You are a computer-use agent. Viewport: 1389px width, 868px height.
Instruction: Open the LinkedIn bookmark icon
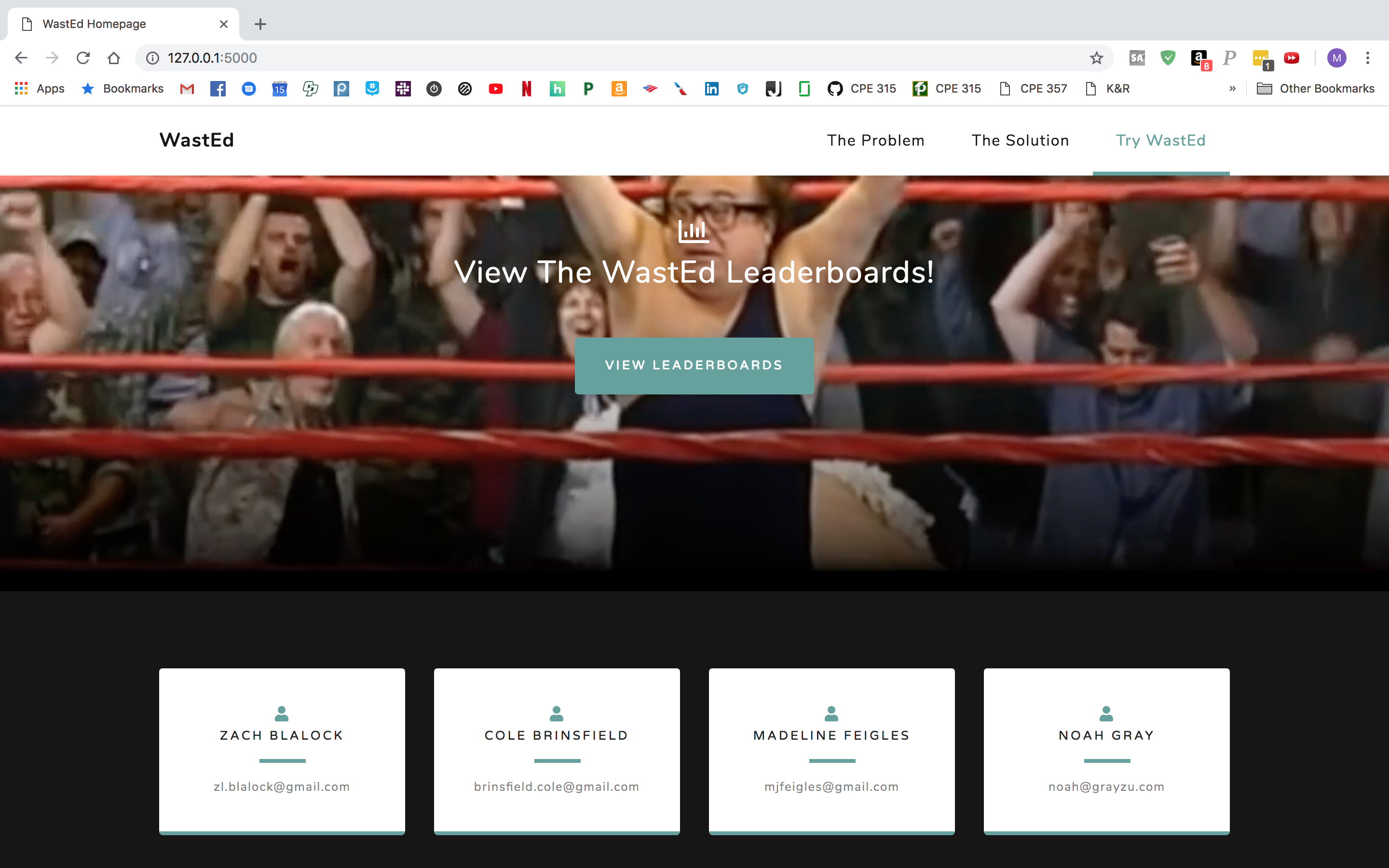[712, 89]
